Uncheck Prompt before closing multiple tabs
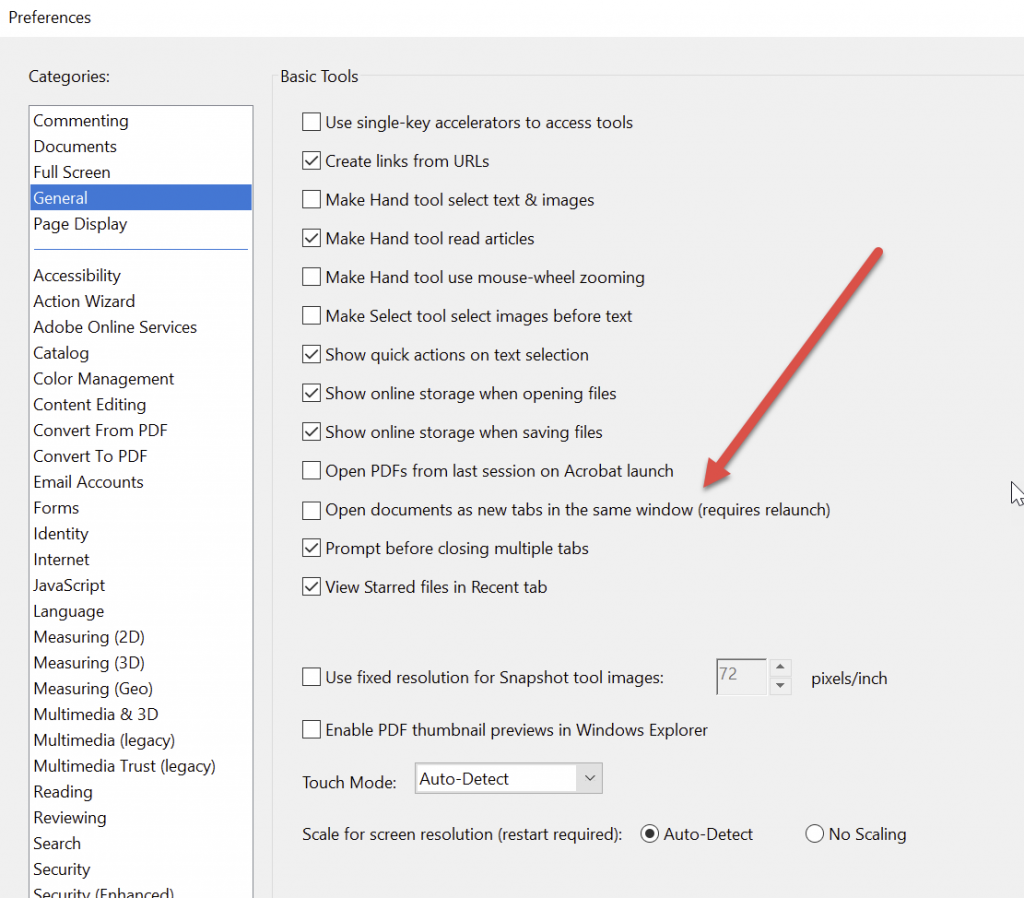The height and width of the screenshot is (898, 1024). (313, 548)
